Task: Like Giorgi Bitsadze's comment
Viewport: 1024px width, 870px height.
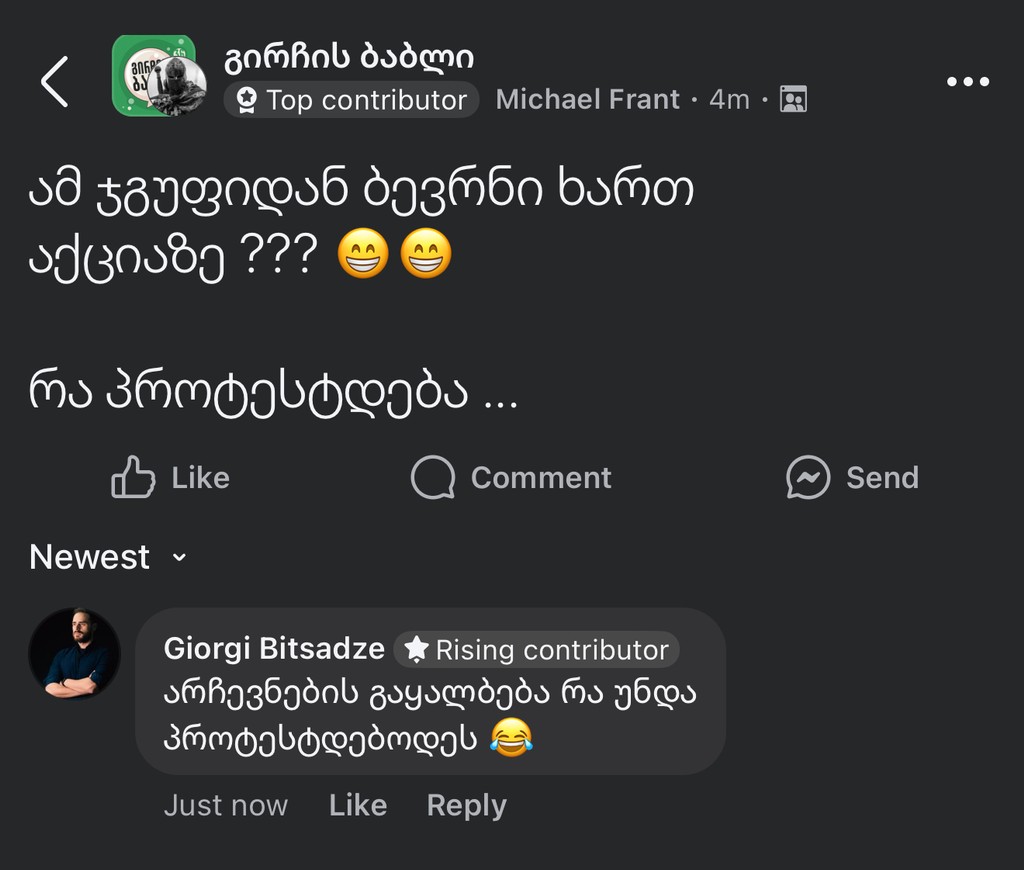Action: pos(357,805)
